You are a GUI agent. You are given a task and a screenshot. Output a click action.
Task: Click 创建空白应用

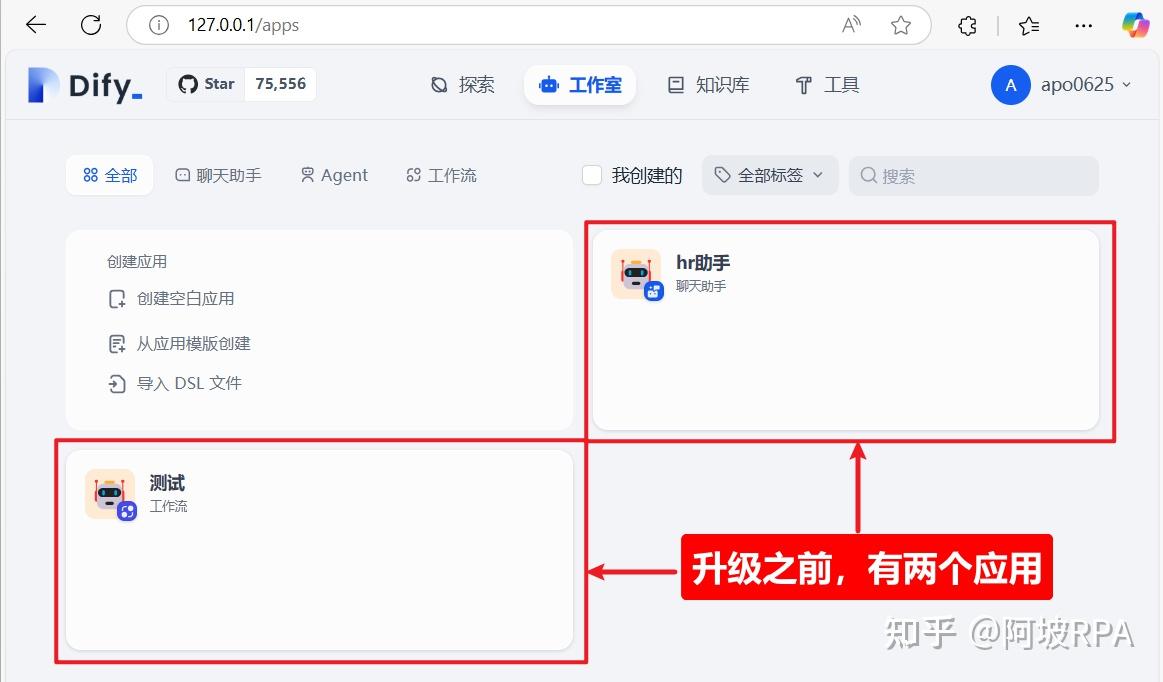(x=171, y=298)
